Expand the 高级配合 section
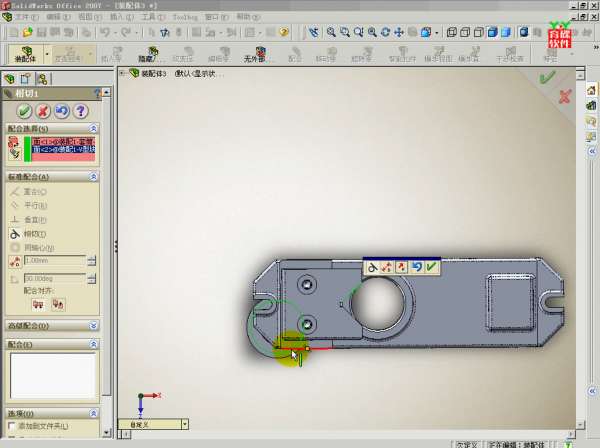This screenshot has width=600, height=448. [x=93, y=325]
